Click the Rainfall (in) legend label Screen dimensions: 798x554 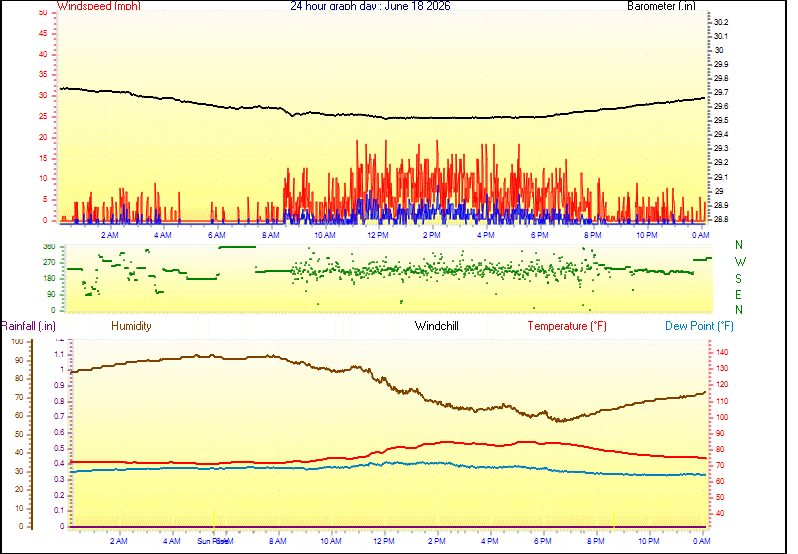pyautogui.click(x=28, y=326)
